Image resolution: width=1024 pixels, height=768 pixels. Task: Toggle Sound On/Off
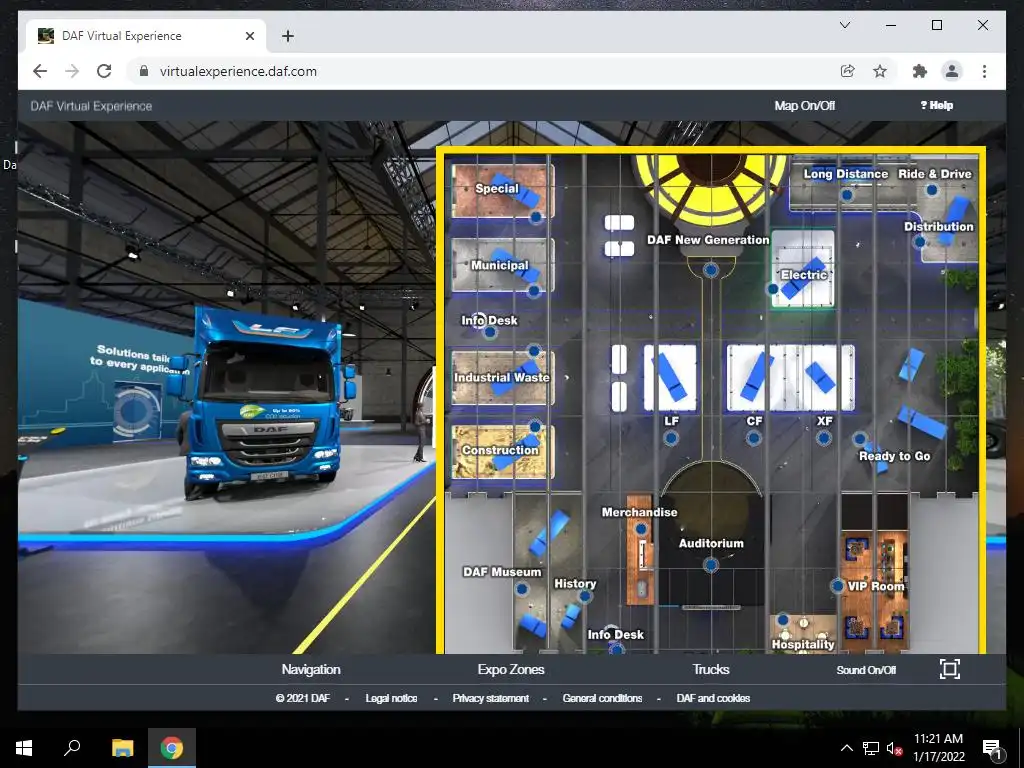coord(866,670)
